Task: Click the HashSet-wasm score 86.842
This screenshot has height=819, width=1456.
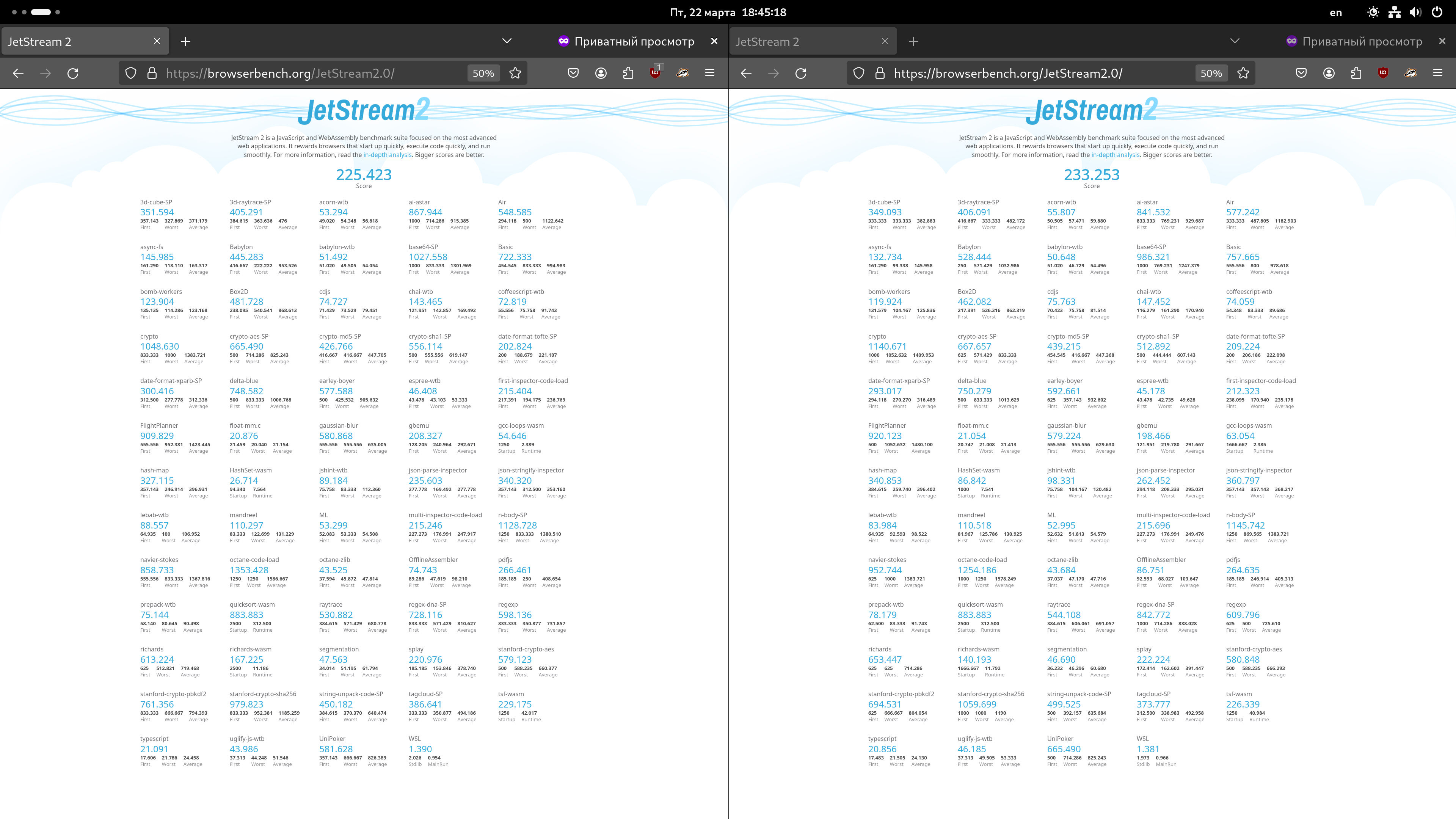Action: [971, 481]
